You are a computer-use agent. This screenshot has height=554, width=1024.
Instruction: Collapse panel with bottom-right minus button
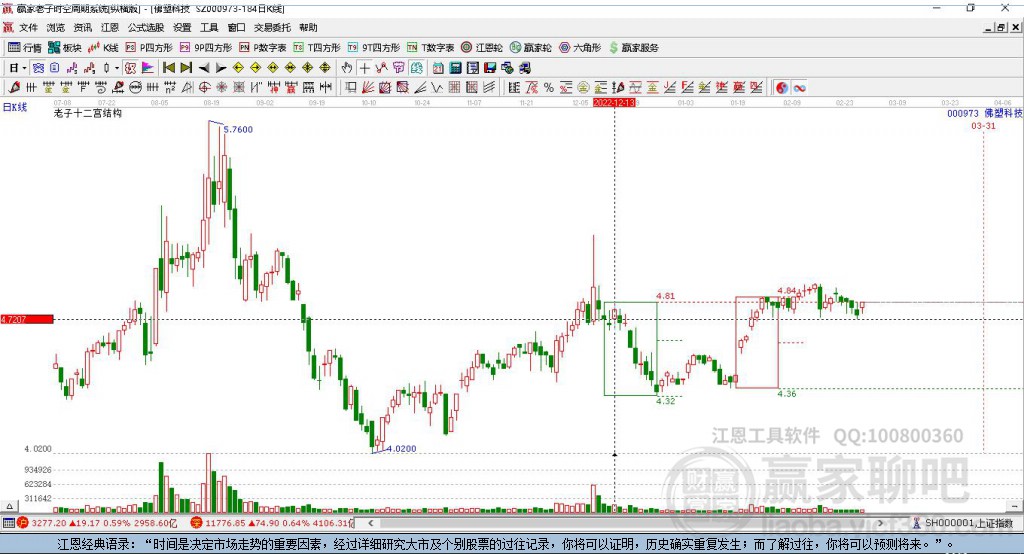[x=1014, y=506]
